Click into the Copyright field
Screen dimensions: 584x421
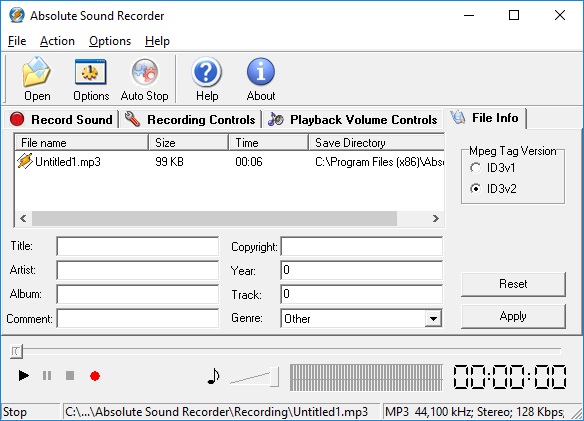point(362,246)
